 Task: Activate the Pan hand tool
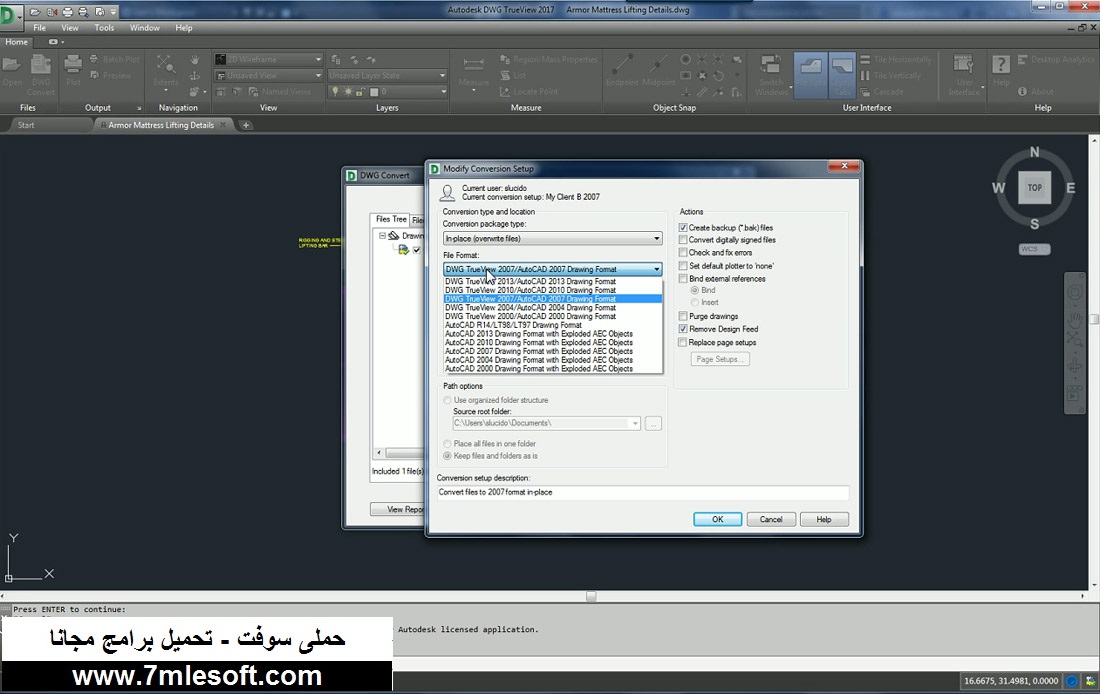point(195,60)
